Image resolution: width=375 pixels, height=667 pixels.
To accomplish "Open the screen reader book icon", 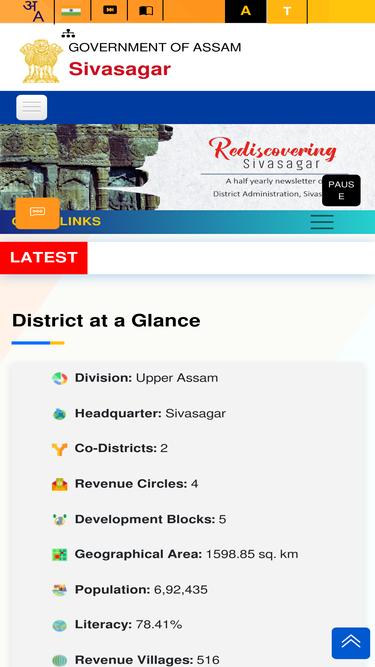I will 146,11.
